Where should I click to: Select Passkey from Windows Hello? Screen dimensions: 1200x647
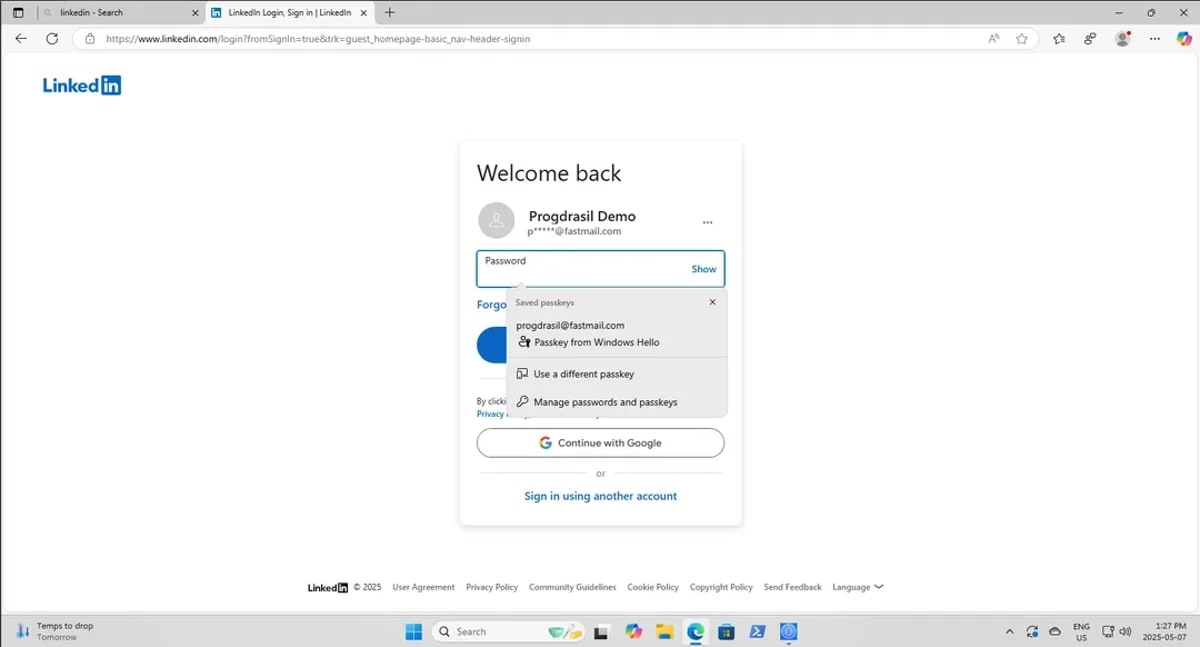[x=596, y=342]
